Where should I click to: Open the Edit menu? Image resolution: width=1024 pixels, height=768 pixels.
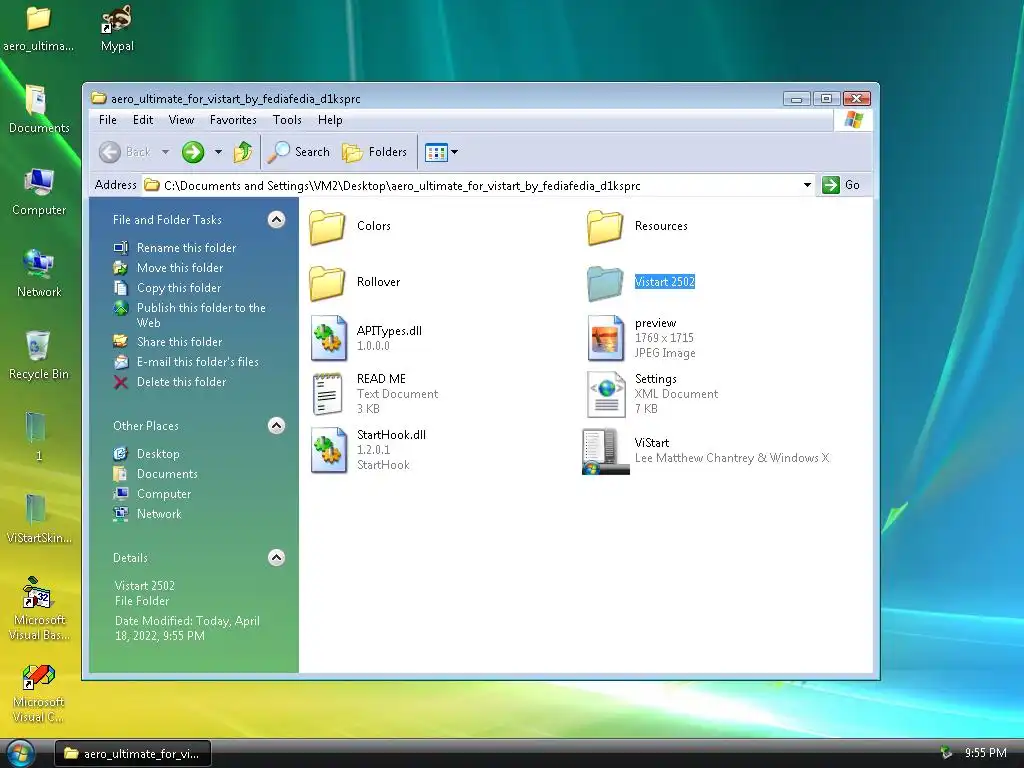143,120
